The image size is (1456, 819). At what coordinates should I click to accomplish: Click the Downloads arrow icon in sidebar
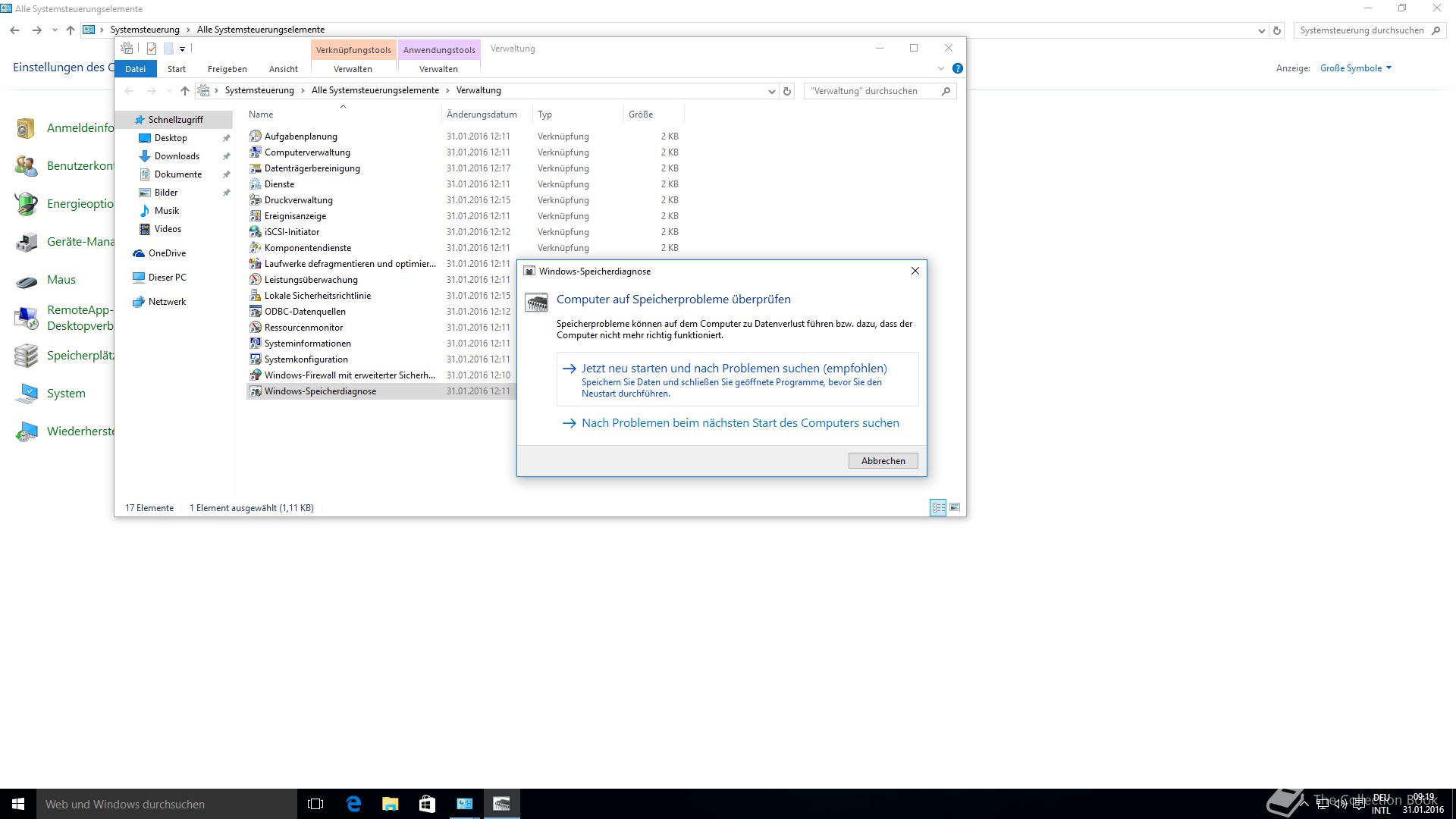145,156
